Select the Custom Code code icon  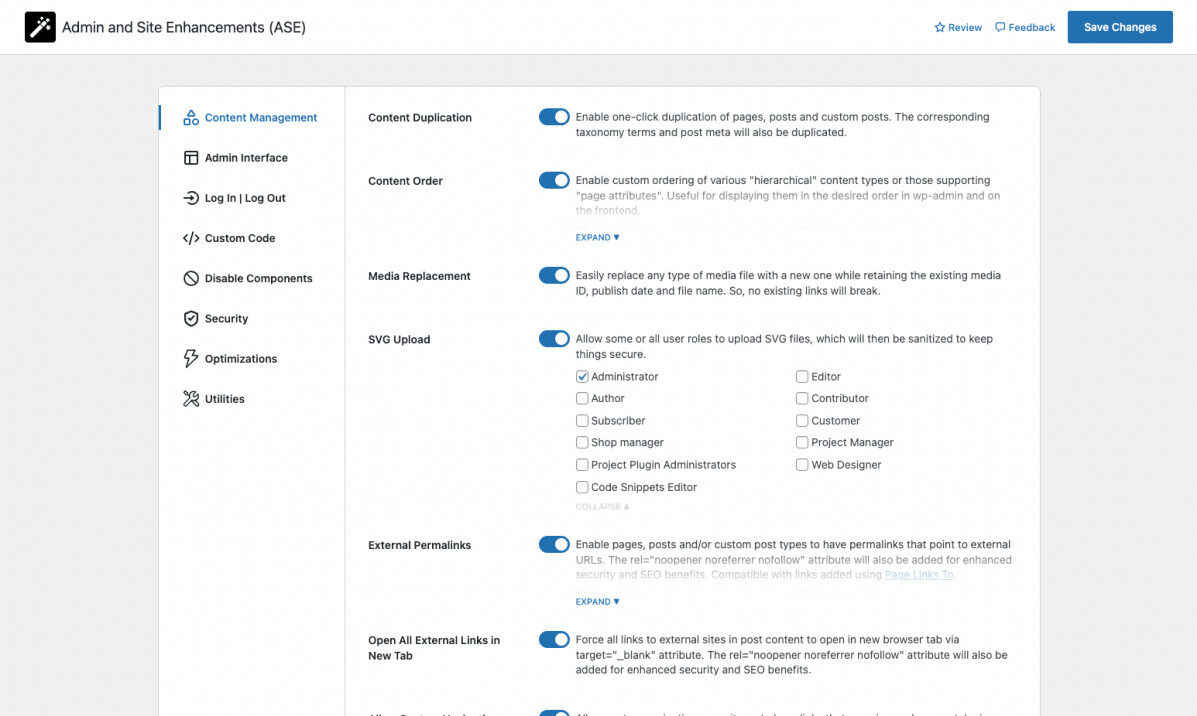tap(188, 238)
